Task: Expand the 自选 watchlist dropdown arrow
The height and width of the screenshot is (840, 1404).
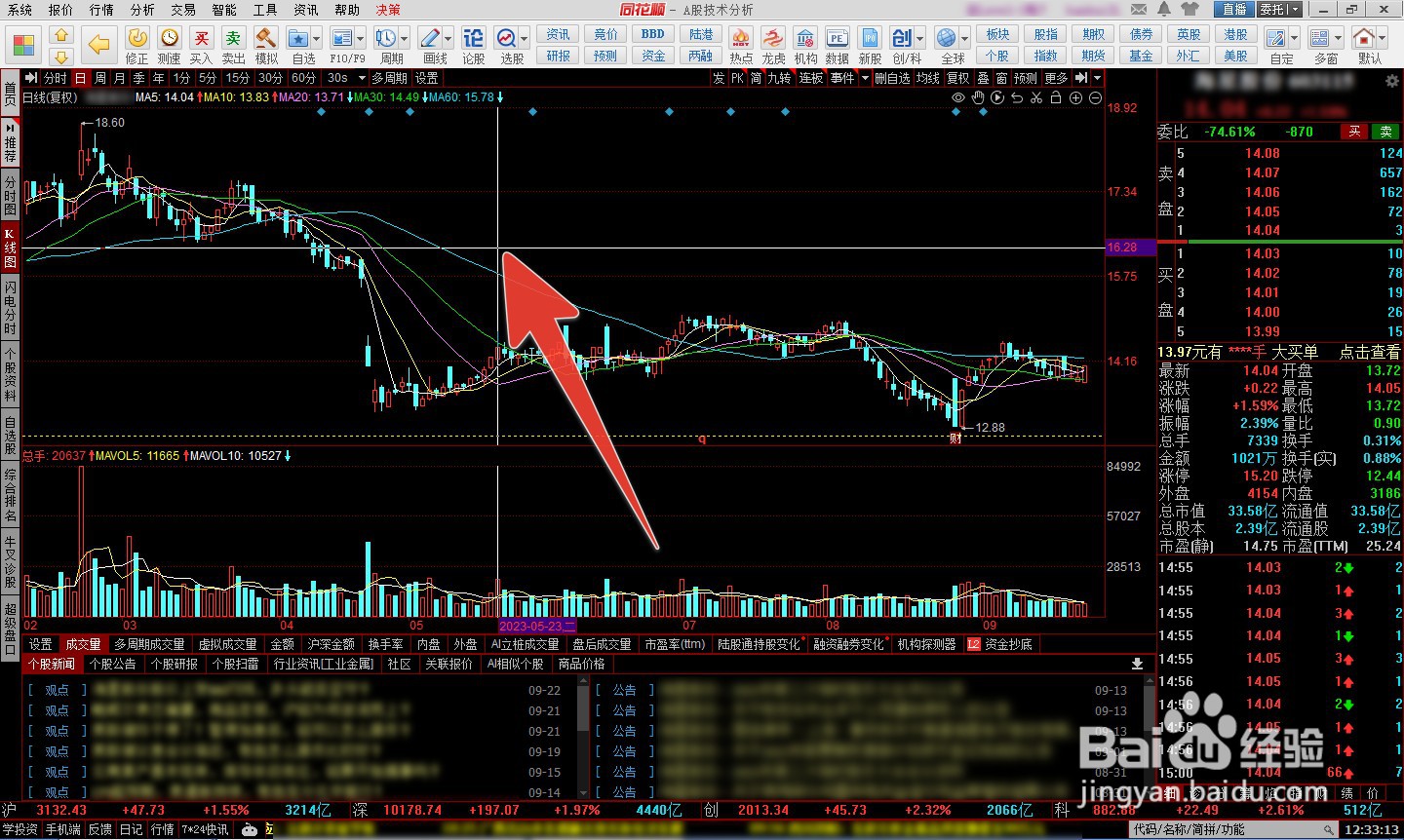Action: click(x=318, y=38)
